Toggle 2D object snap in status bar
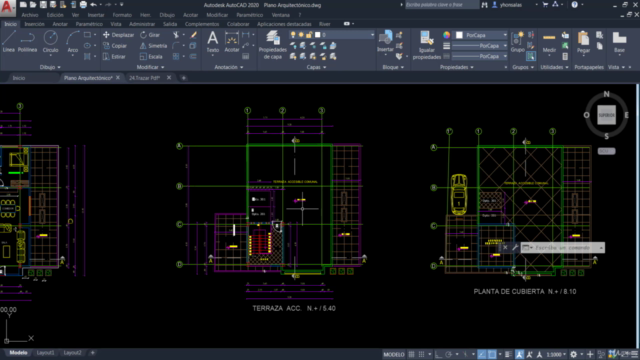 pyautogui.click(x=492, y=354)
